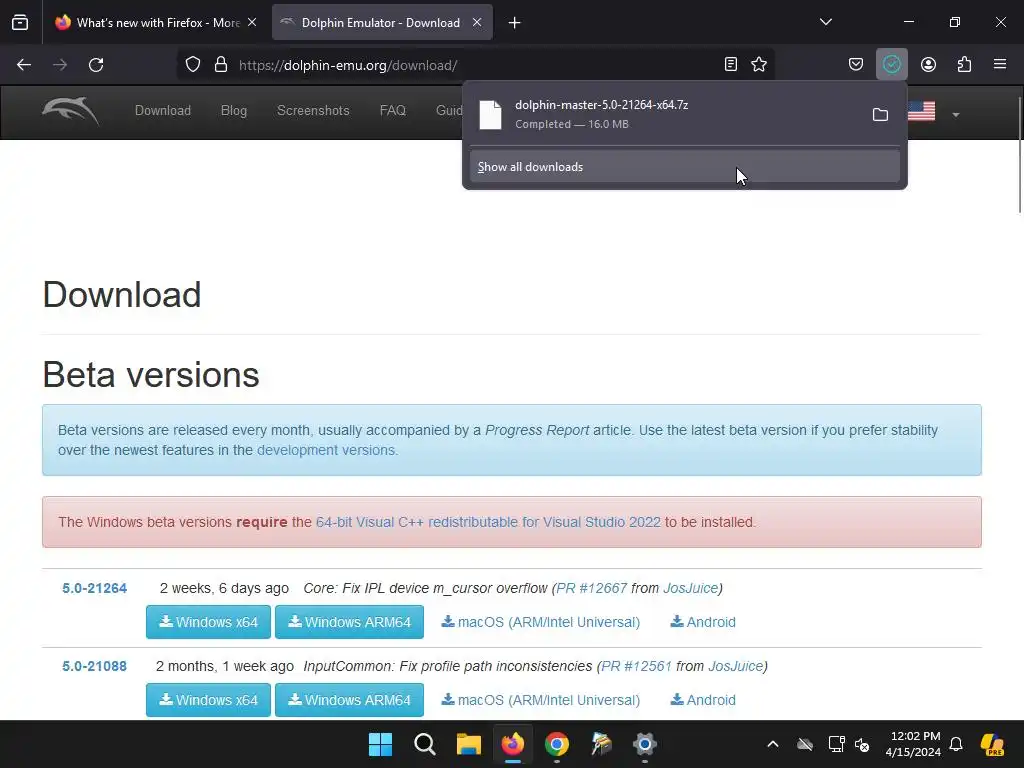
Task: Download Android build of 5.0-21264
Action: (x=703, y=622)
